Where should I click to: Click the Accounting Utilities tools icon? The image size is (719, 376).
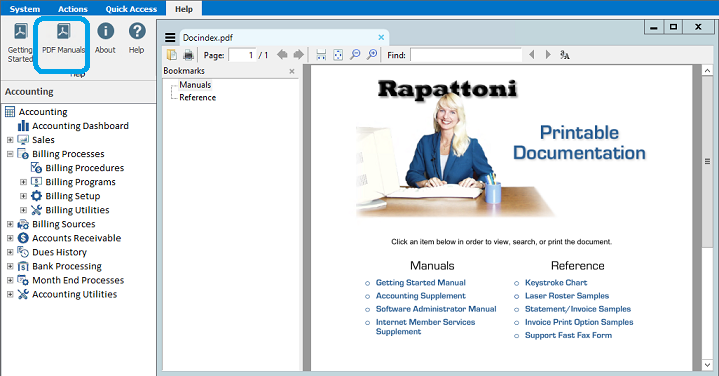(23, 294)
